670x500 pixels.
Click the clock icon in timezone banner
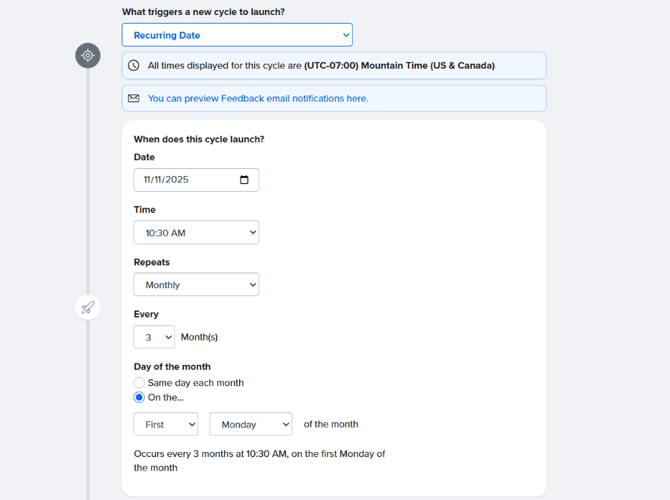pyautogui.click(x=134, y=66)
